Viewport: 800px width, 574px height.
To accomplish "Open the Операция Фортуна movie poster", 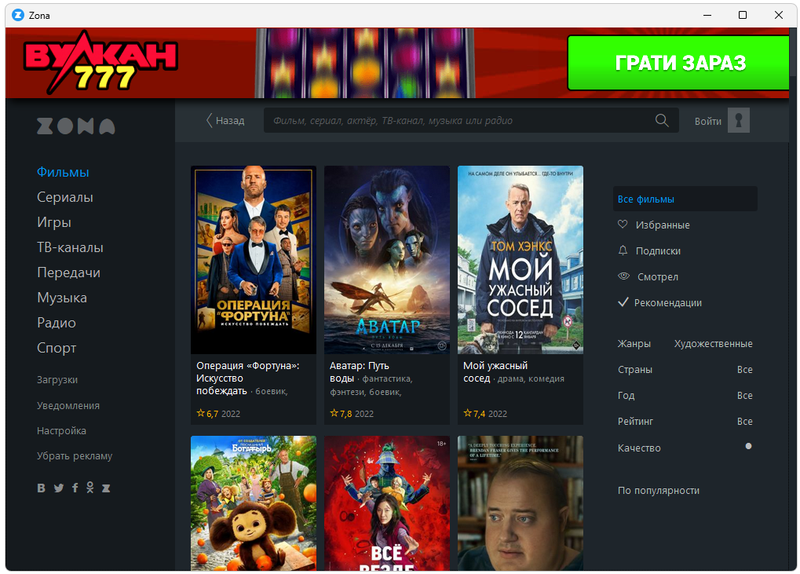I will pos(254,260).
